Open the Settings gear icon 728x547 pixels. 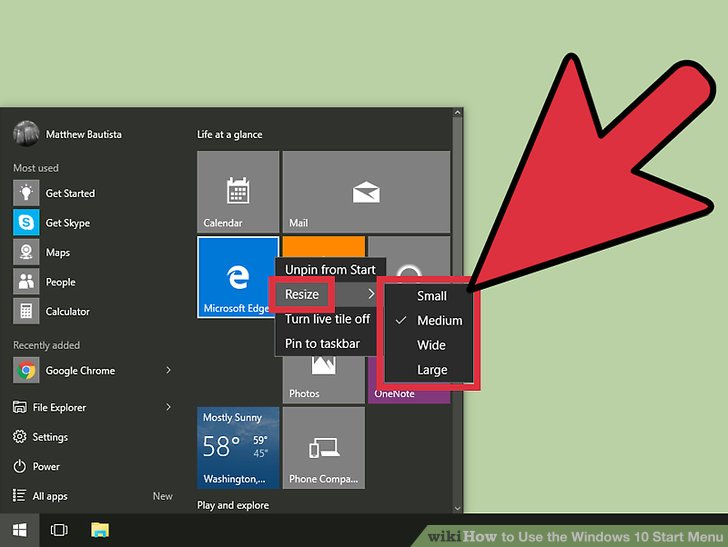coord(20,437)
